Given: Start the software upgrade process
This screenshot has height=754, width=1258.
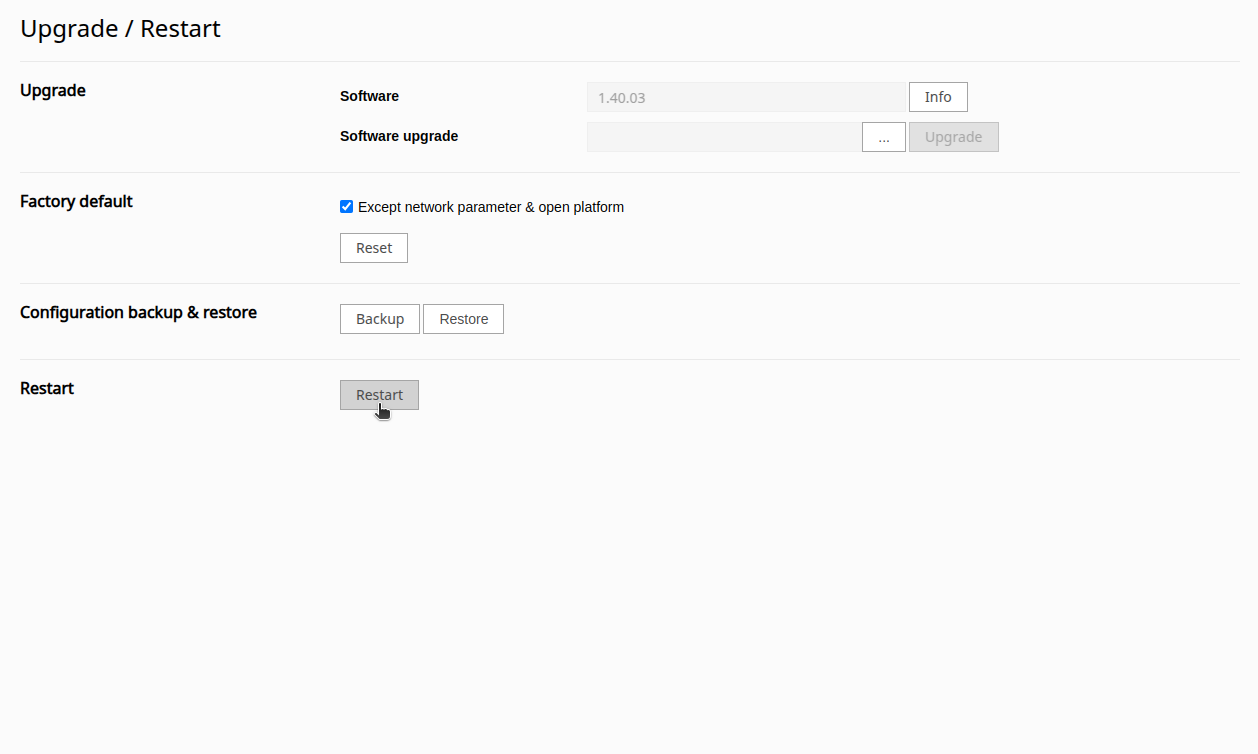Looking at the screenshot, I should click(x=952, y=136).
